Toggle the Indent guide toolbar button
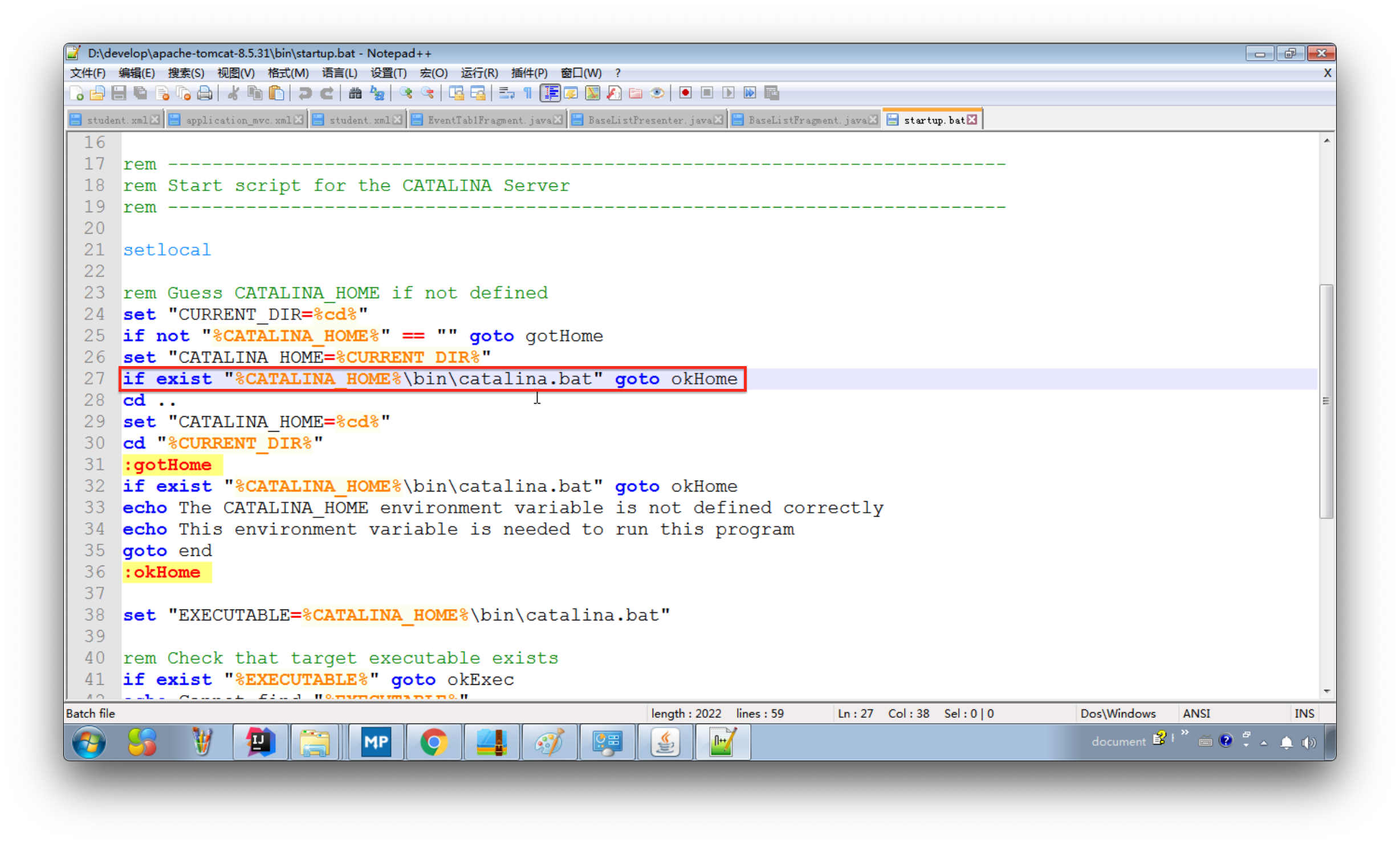1400x845 pixels. 550,93
